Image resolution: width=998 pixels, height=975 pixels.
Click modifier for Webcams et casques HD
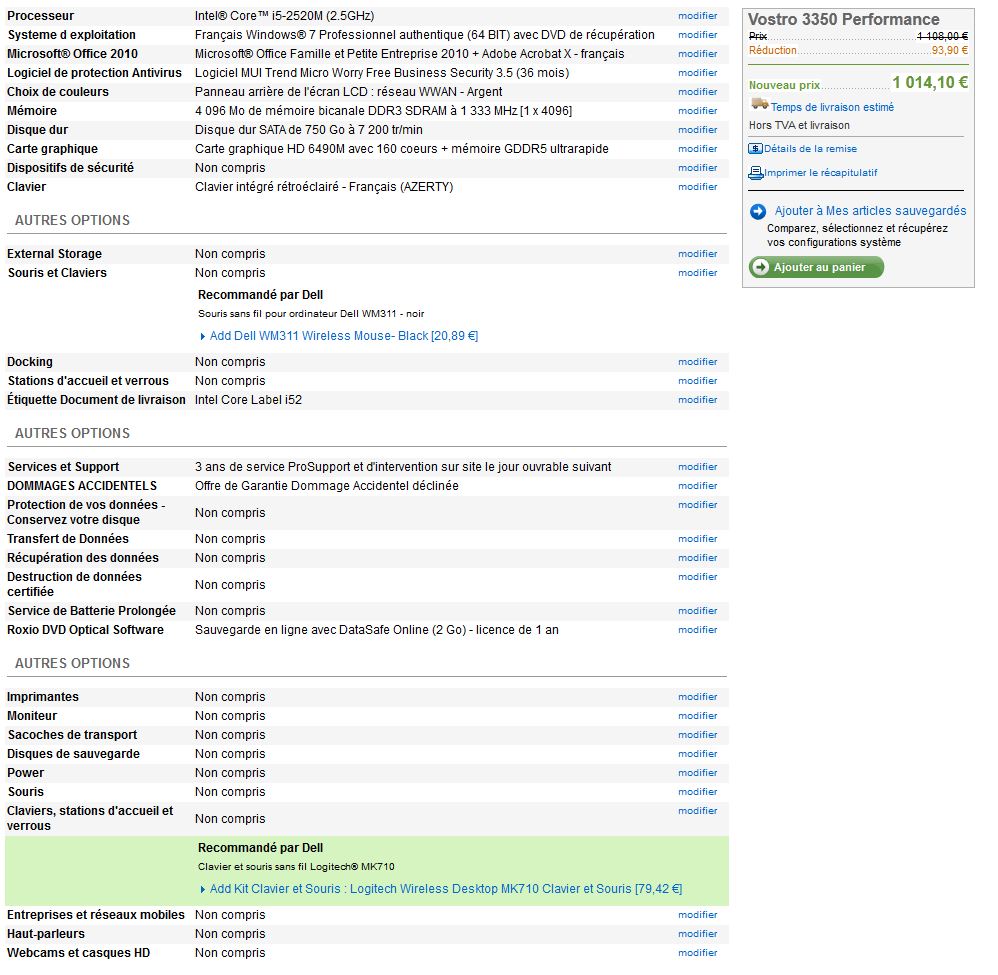point(697,953)
